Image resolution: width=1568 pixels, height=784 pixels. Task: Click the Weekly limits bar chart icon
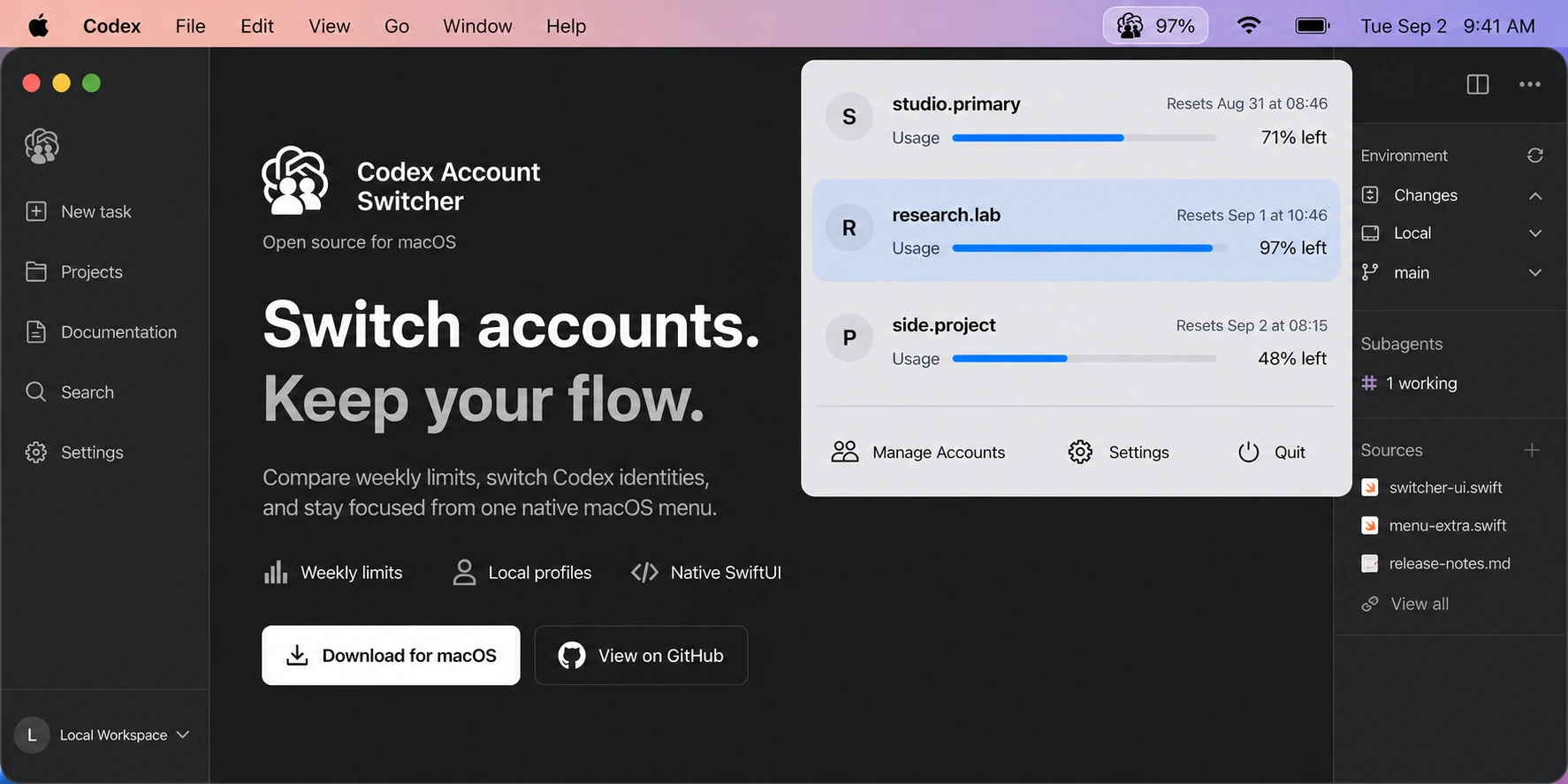point(276,572)
